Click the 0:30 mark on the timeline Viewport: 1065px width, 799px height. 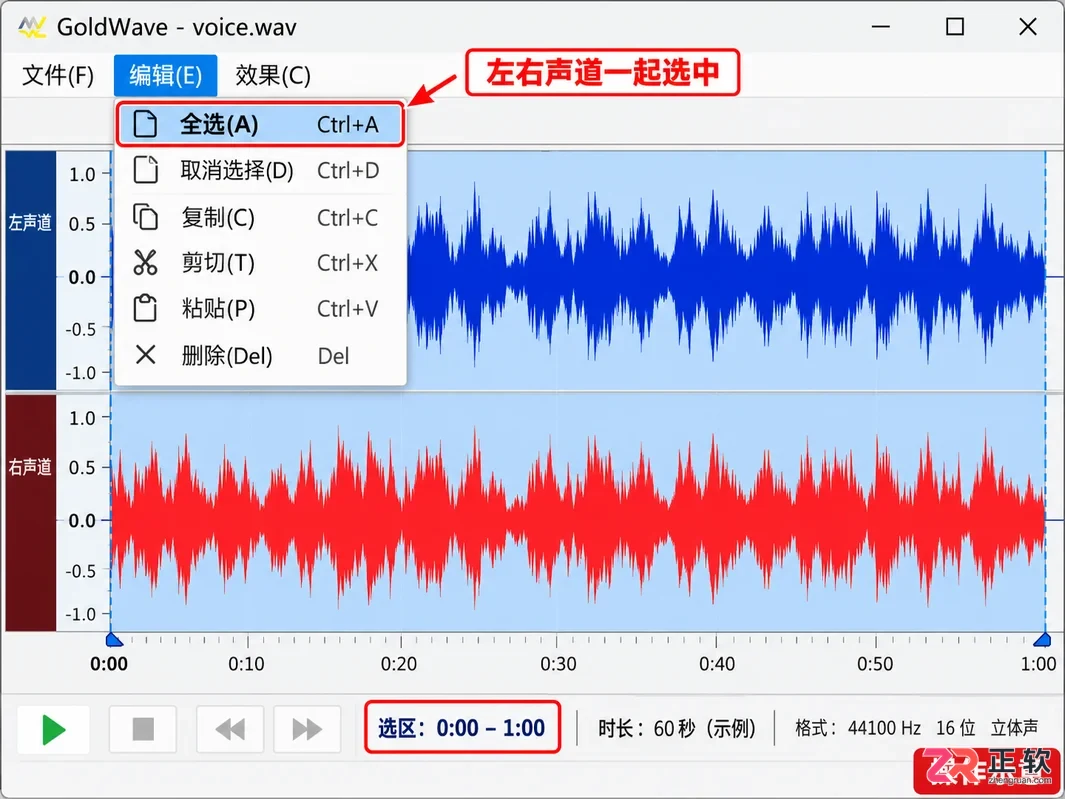(x=558, y=664)
